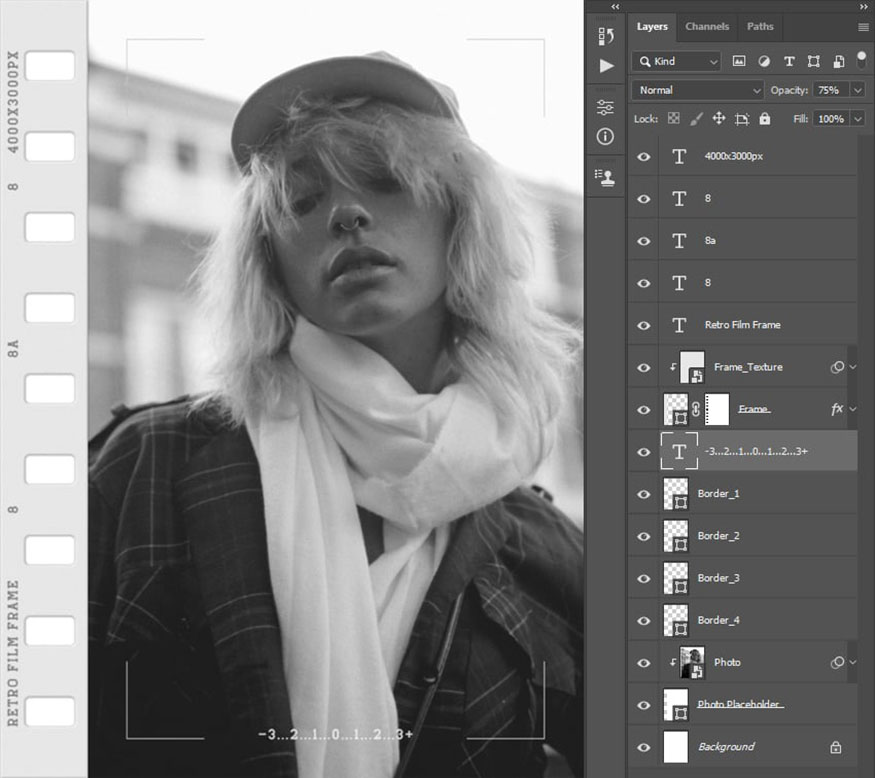Switch to the Paths tab
This screenshot has width=875, height=778.
click(760, 27)
